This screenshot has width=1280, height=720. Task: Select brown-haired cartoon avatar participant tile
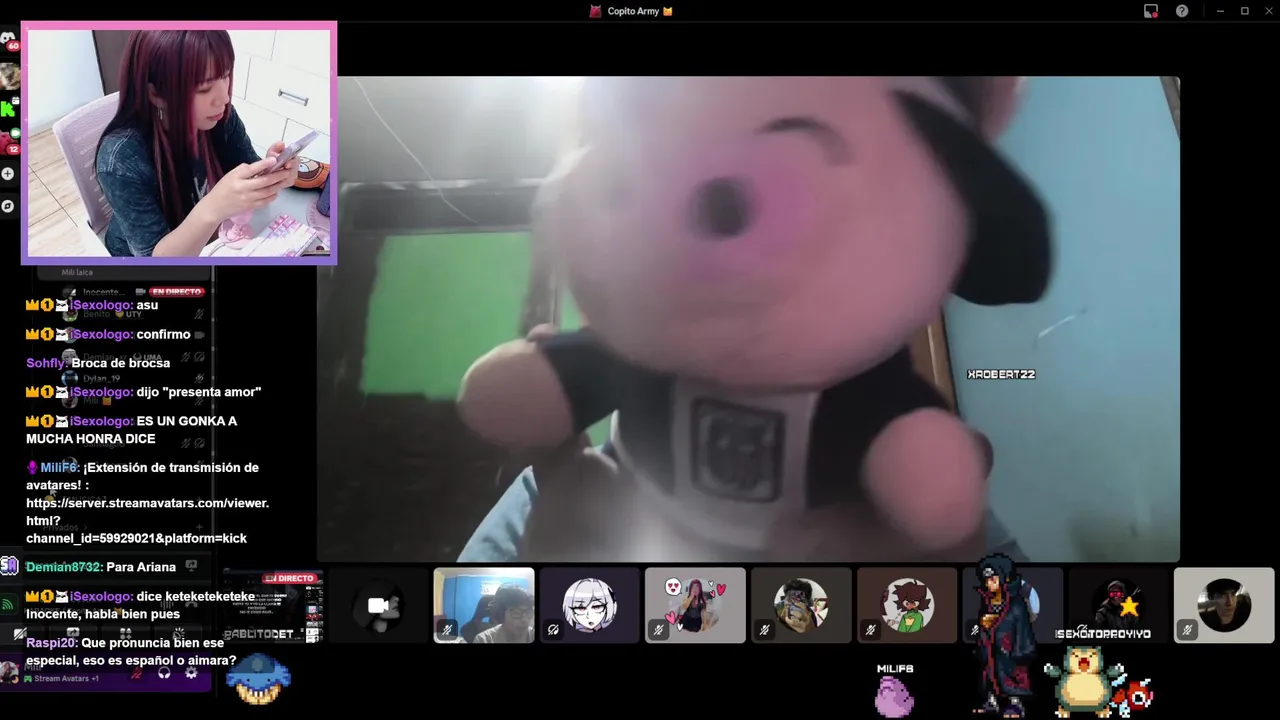(907, 606)
